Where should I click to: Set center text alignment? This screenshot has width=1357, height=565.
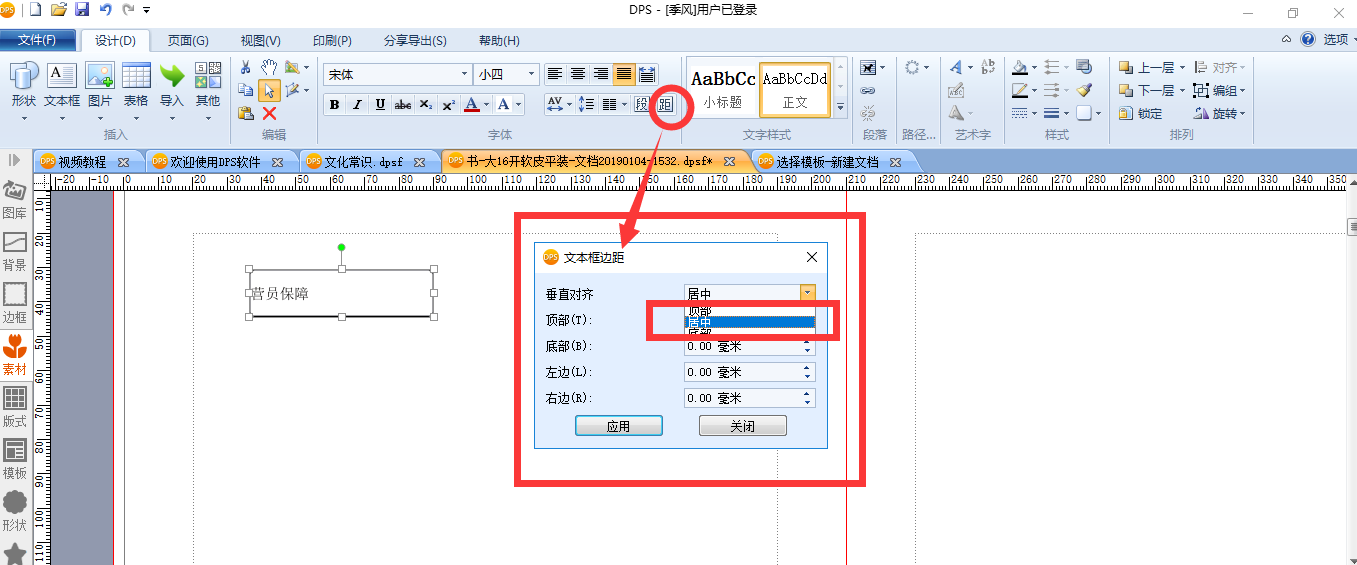pos(578,74)
